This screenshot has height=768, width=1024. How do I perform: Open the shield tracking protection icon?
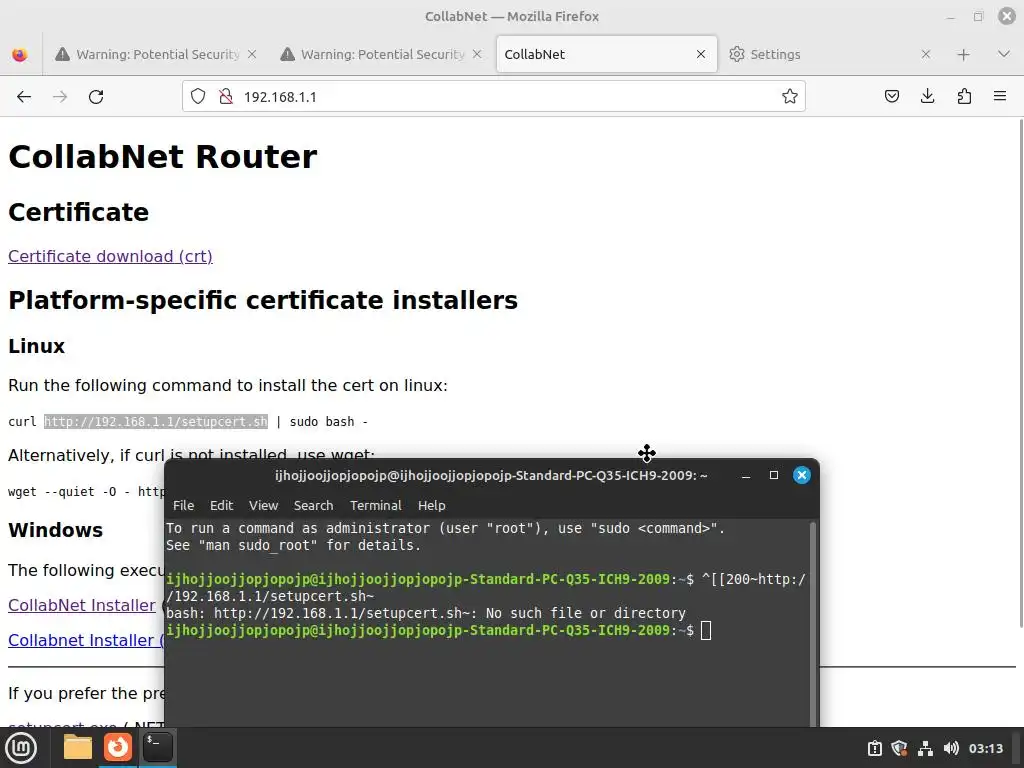click(x=198, y=97)
